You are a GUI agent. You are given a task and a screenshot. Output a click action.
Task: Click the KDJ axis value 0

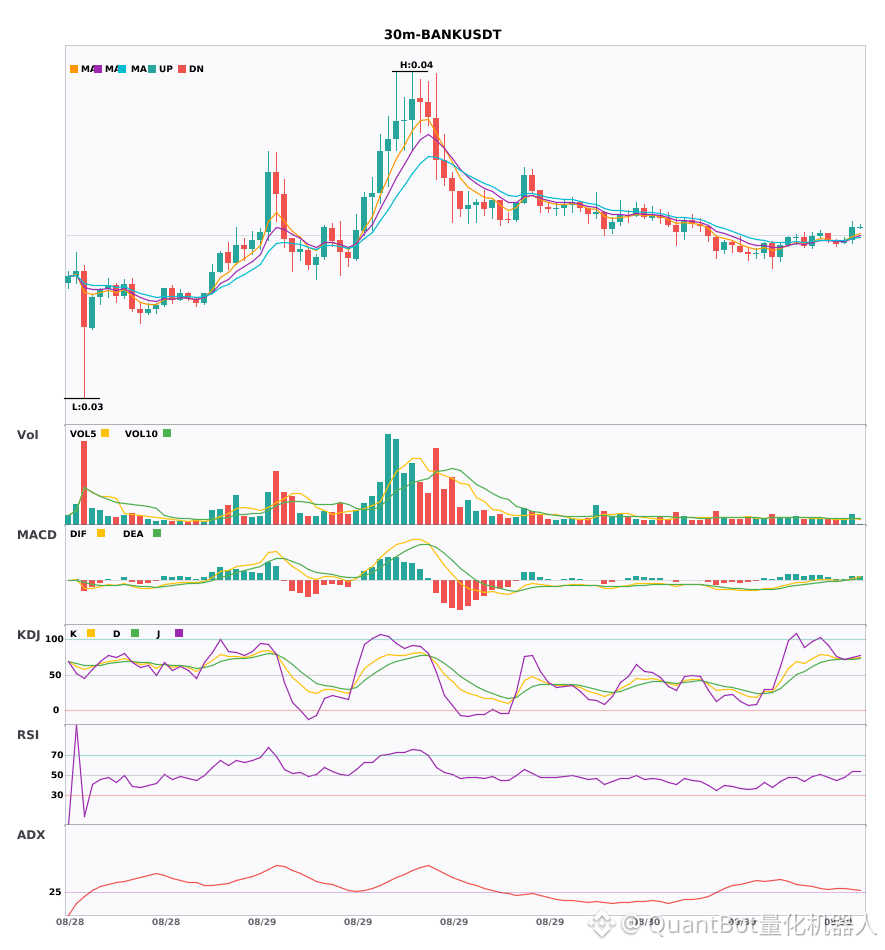click(56, 710)
